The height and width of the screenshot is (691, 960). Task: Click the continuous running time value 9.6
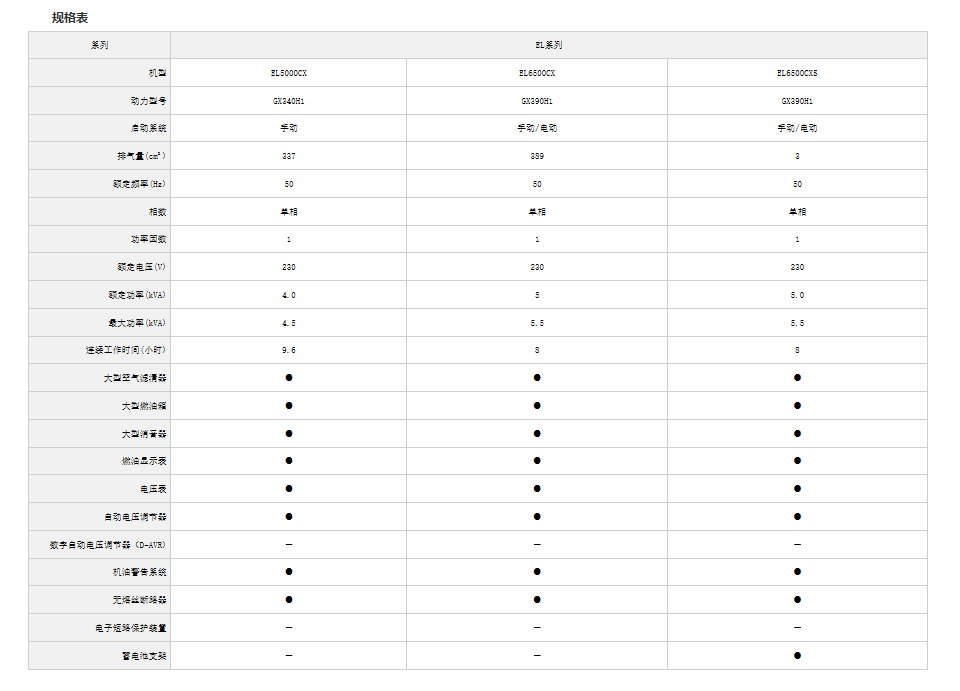[289, 350]
